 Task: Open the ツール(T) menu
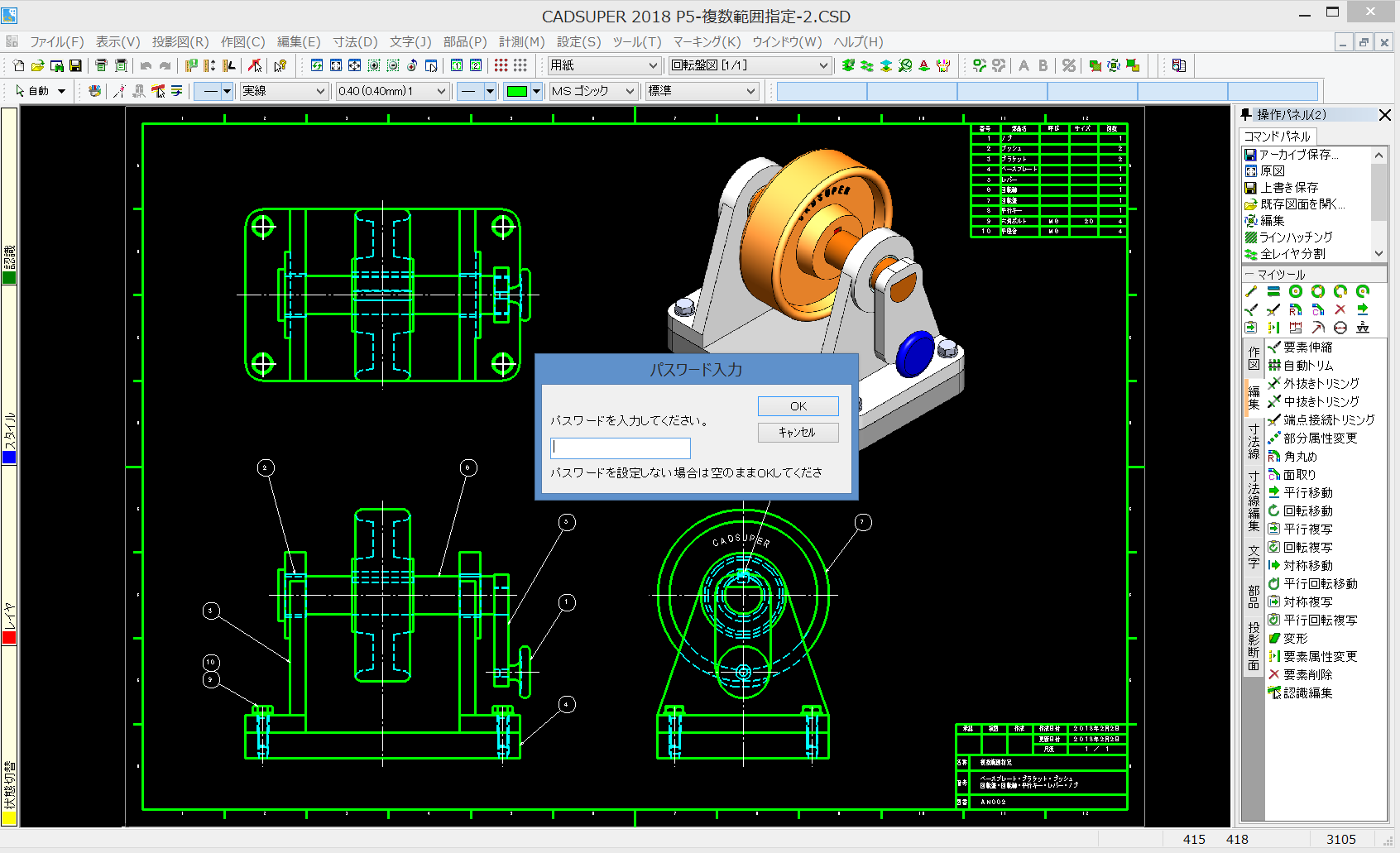(637, 41)
